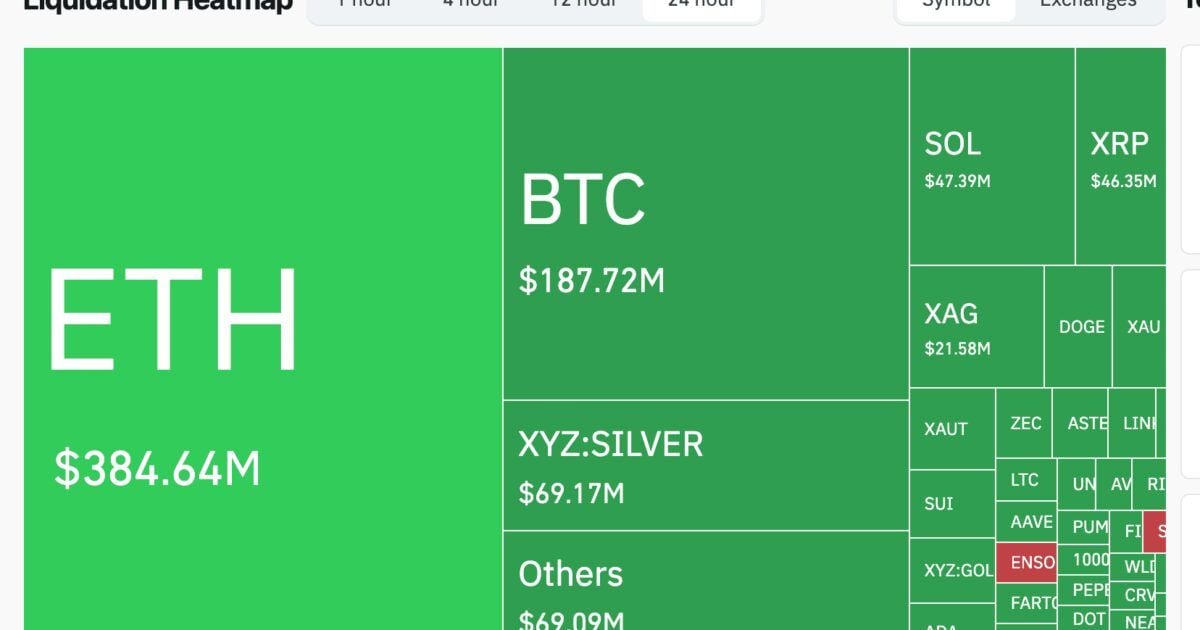Open the XYZ:SILVER heatmap tile
This screenshot has height=630, width=1200.
tap(705, 465)
